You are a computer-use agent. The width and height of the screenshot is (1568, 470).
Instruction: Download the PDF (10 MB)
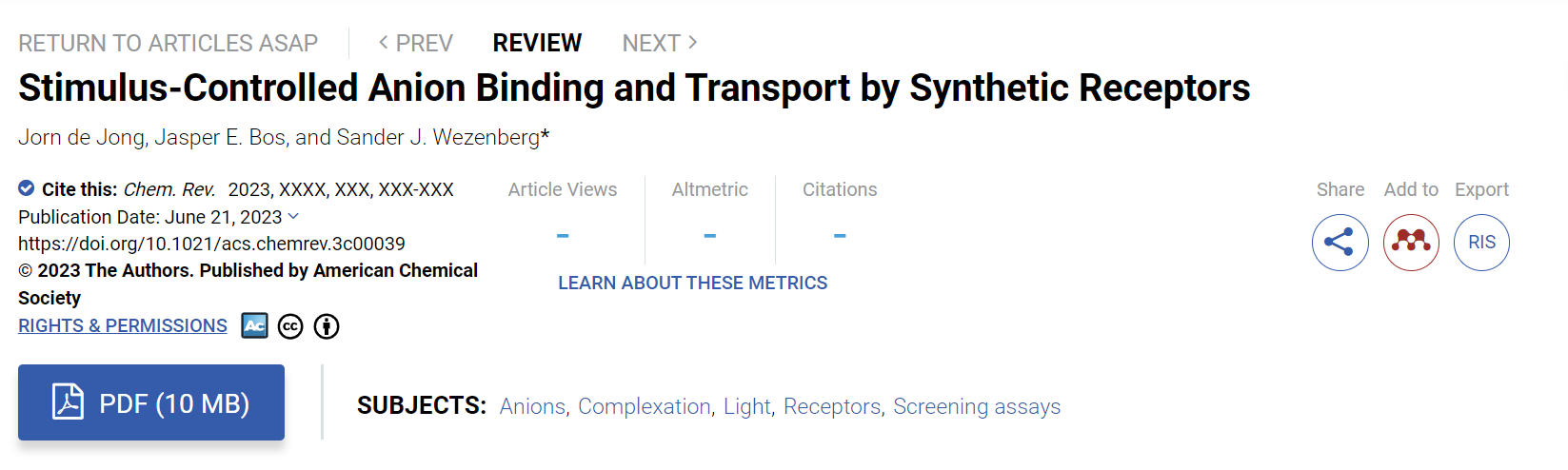151,402
